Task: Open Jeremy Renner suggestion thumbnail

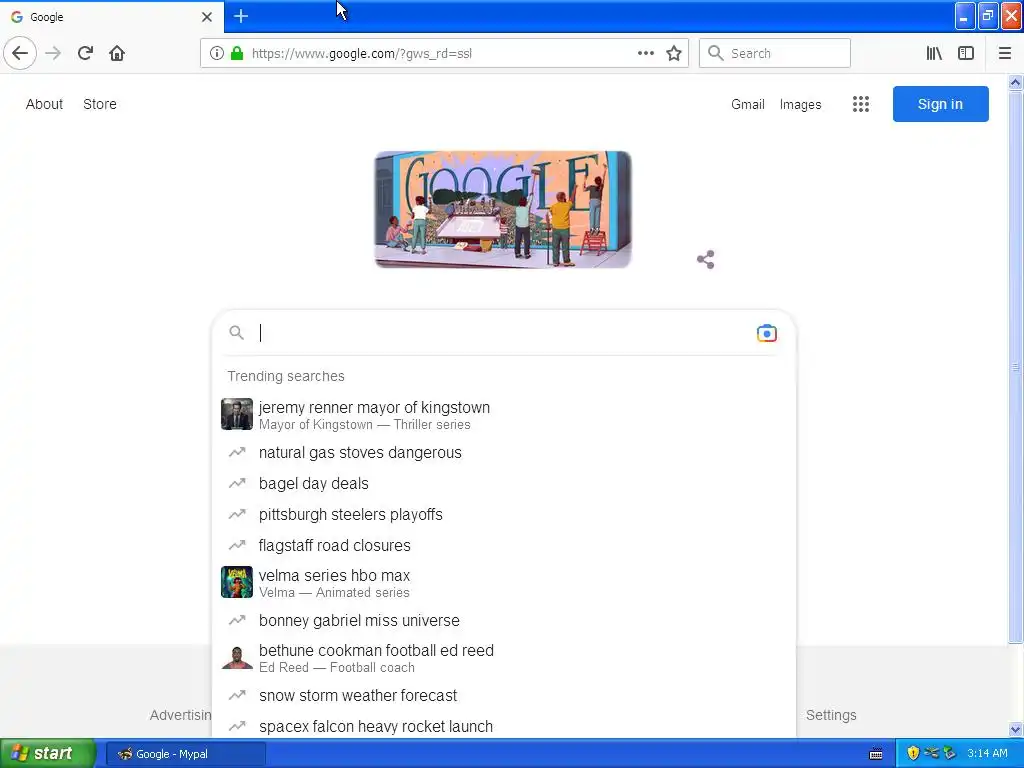Action: (236, 414)
